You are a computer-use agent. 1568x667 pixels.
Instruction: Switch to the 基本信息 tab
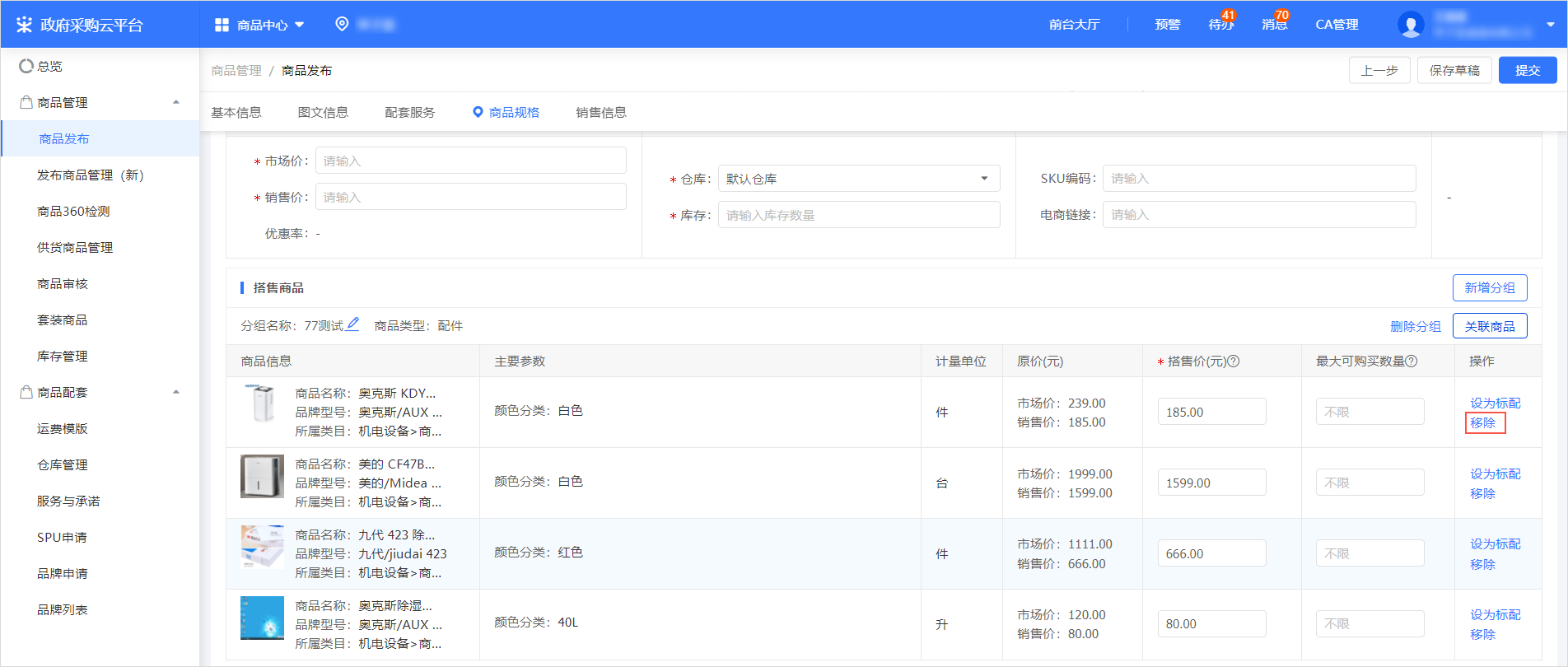pos(236,113)
